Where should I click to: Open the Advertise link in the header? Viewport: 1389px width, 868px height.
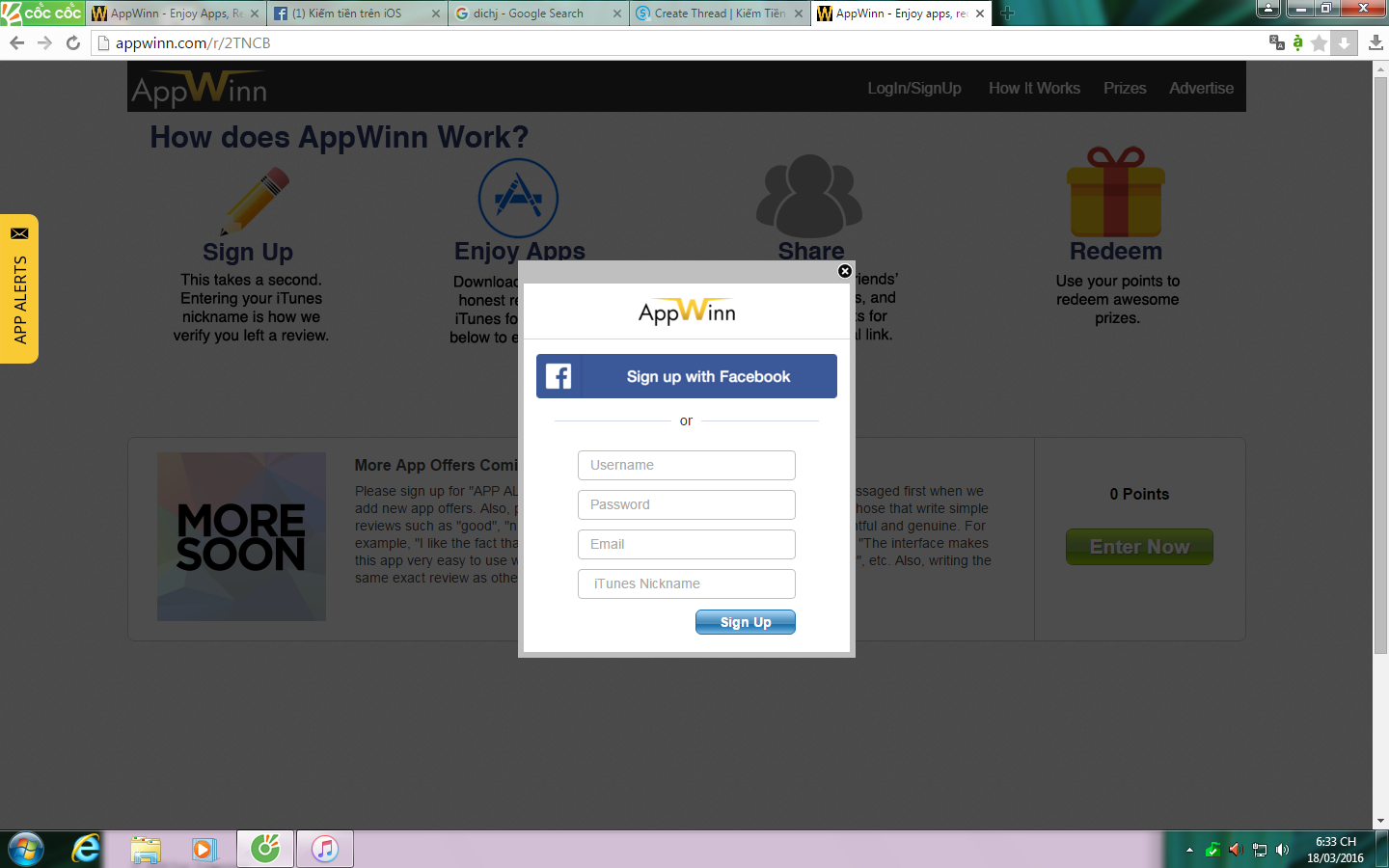point(1201,88)
